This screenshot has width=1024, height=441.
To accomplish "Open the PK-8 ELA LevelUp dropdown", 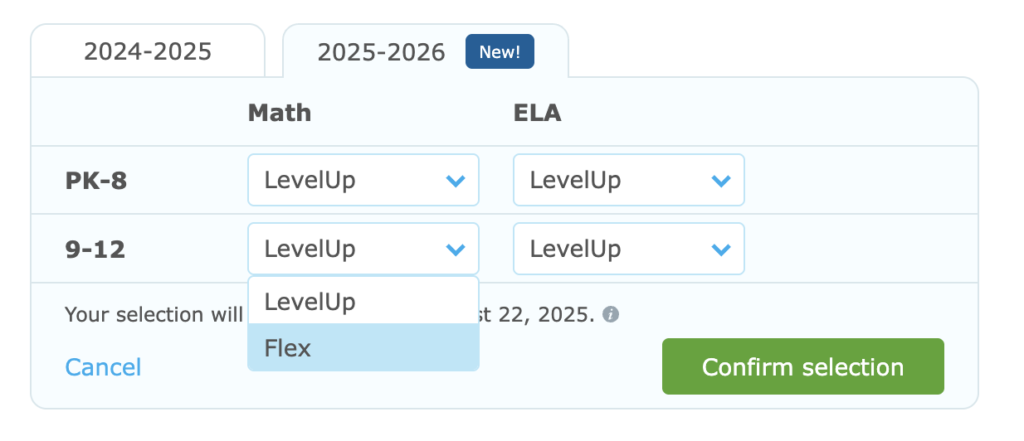I will [629, 180].
